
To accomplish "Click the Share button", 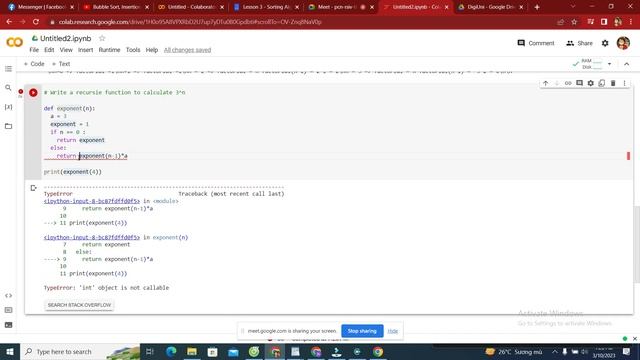I will tap(579, 43).
